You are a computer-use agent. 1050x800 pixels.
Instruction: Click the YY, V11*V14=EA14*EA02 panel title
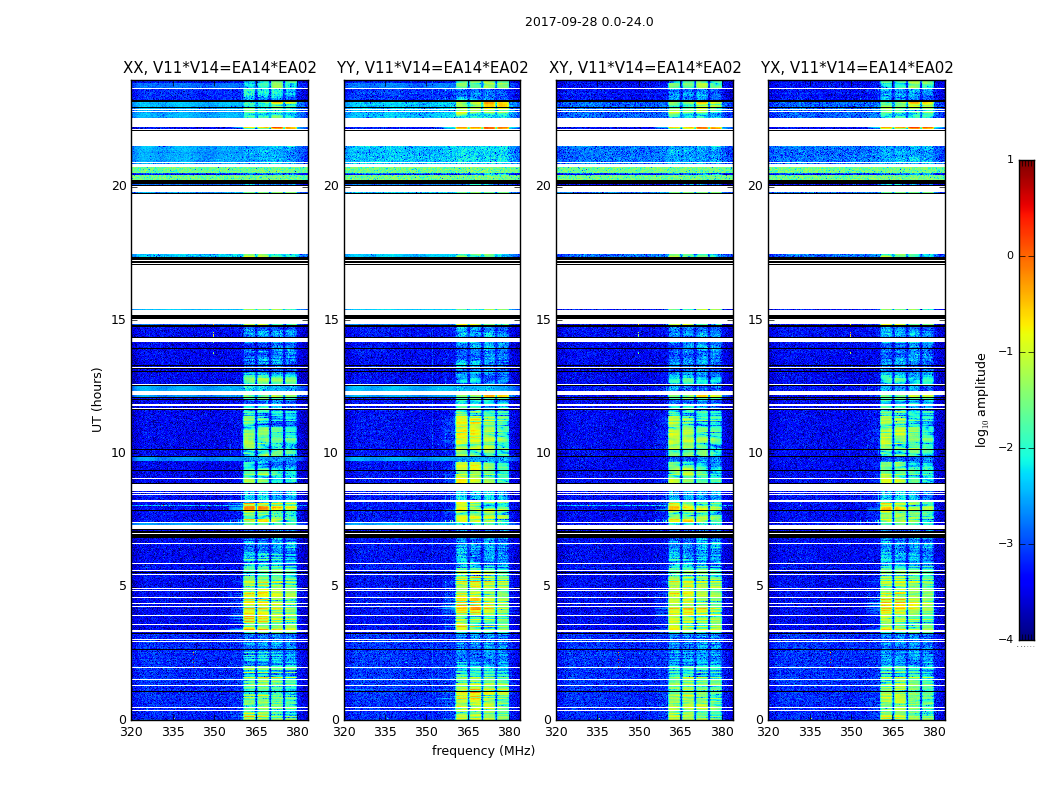433,68
